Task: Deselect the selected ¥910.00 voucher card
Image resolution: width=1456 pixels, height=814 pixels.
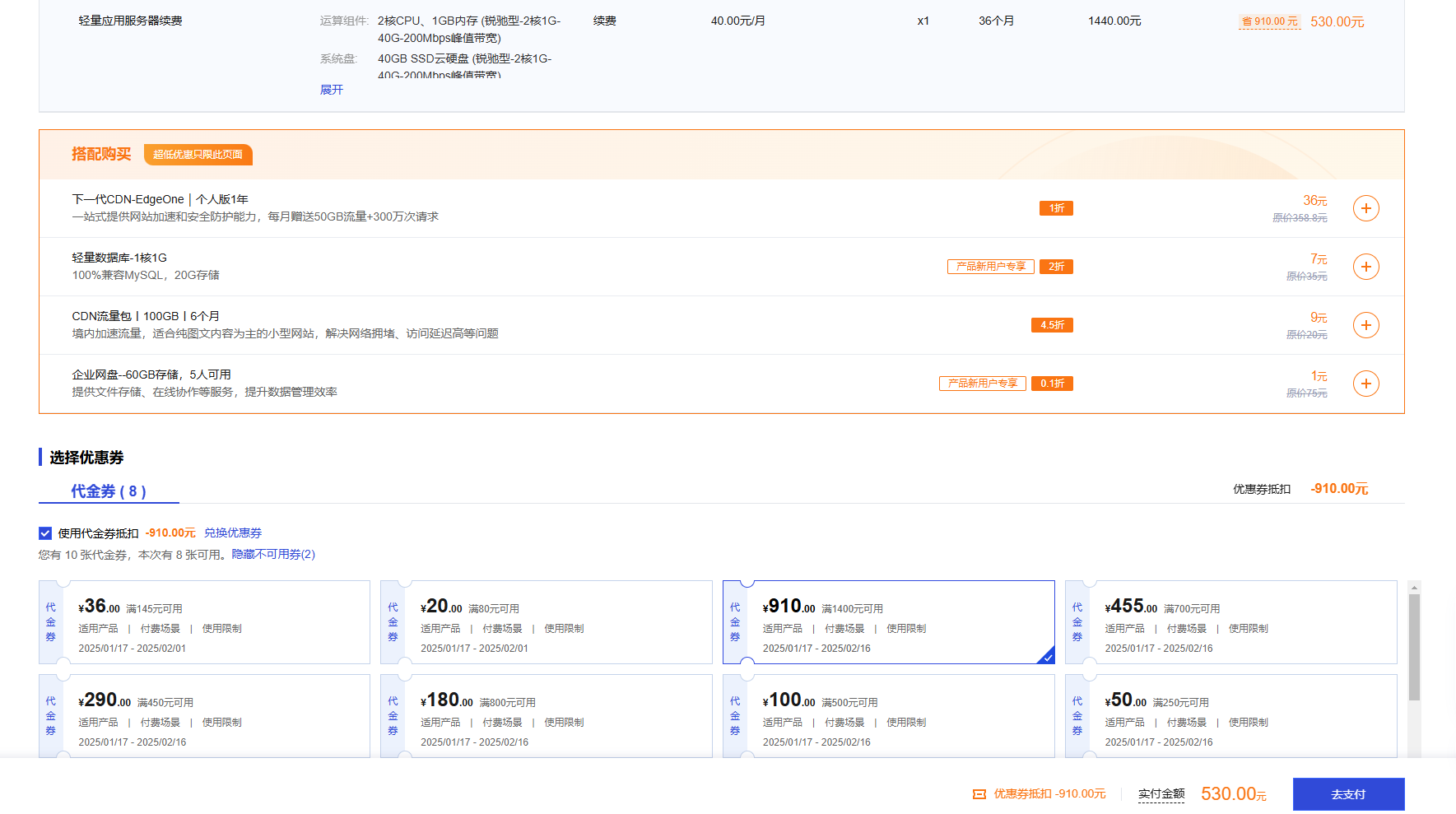Action: coord(888,622)
